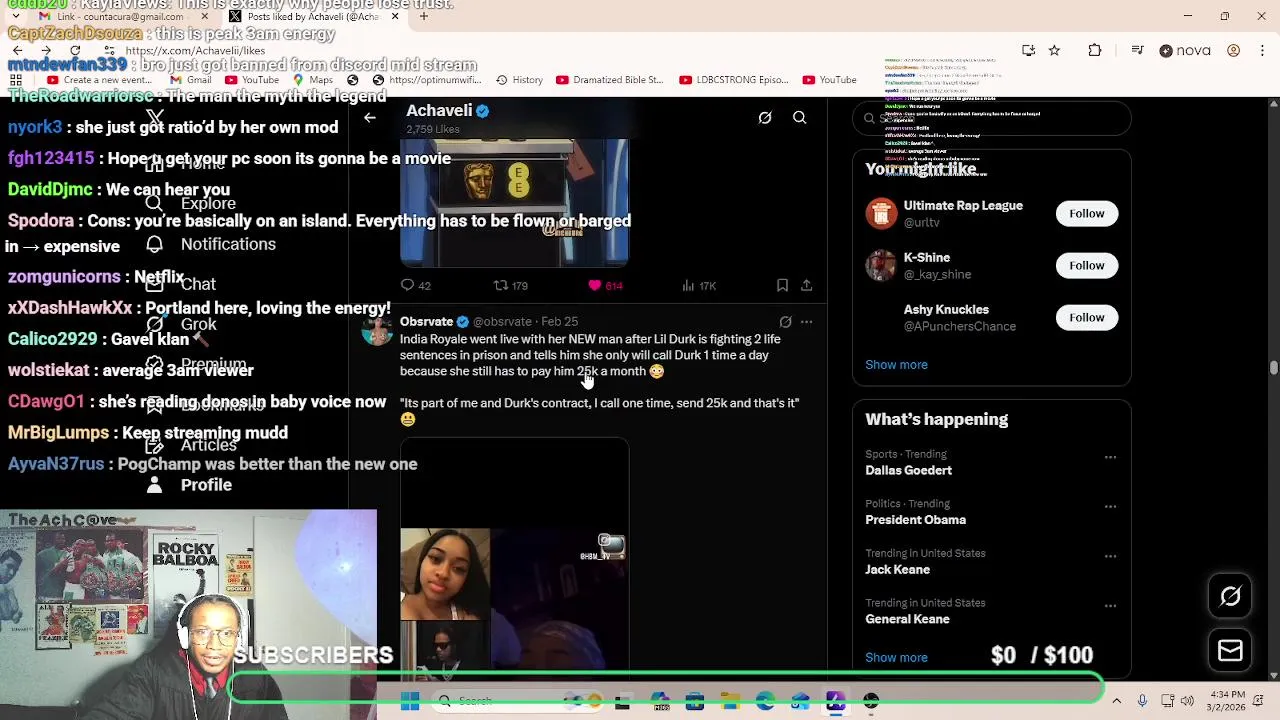The height and width of the screenshot is (720, 1280).
Task: Open more menu for President Obama trend
Action: tap(1110, 507)
